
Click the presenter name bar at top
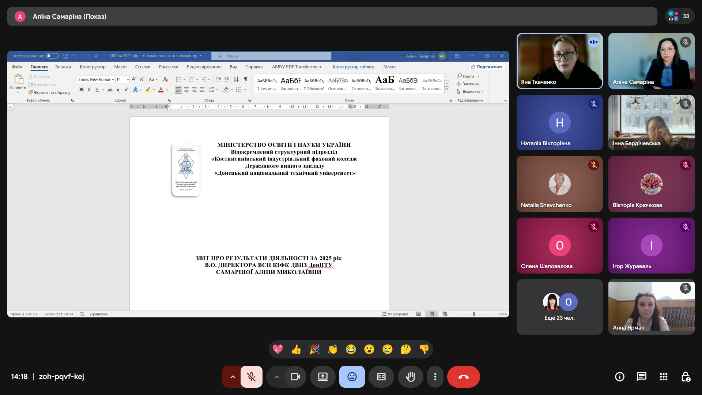point(332,17)
